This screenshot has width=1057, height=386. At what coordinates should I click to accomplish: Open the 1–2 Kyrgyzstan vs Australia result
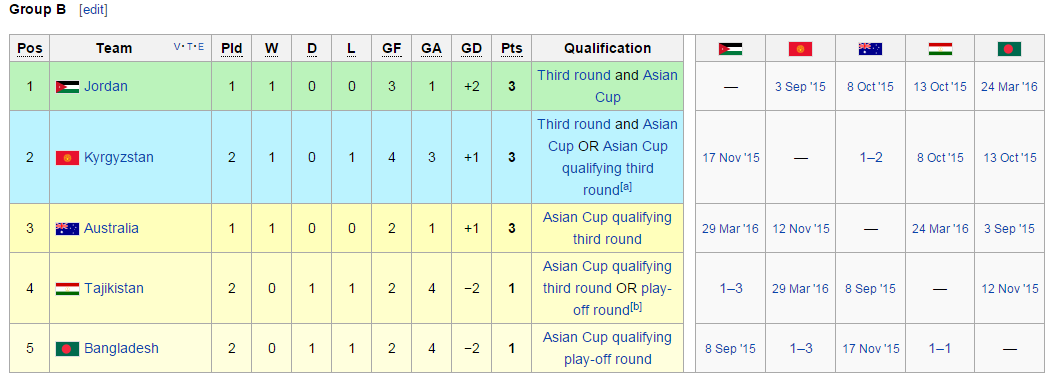[x=870, y=158]
